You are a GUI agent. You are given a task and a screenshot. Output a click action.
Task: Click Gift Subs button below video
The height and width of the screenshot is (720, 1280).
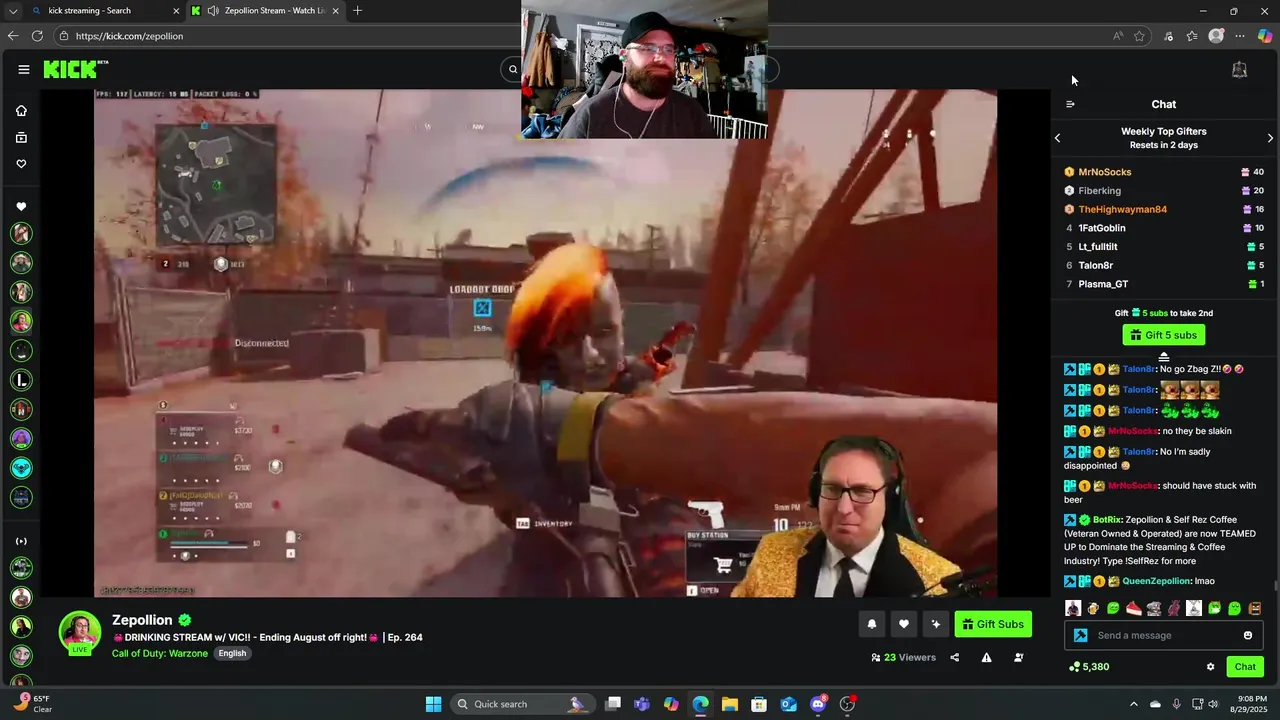993,624
